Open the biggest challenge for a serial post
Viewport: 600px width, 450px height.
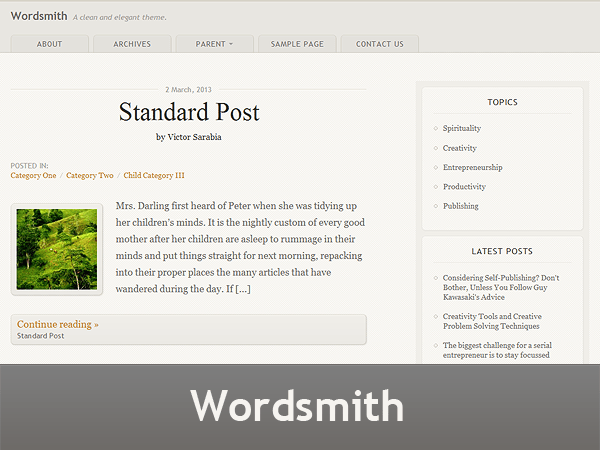pos(497,350)
